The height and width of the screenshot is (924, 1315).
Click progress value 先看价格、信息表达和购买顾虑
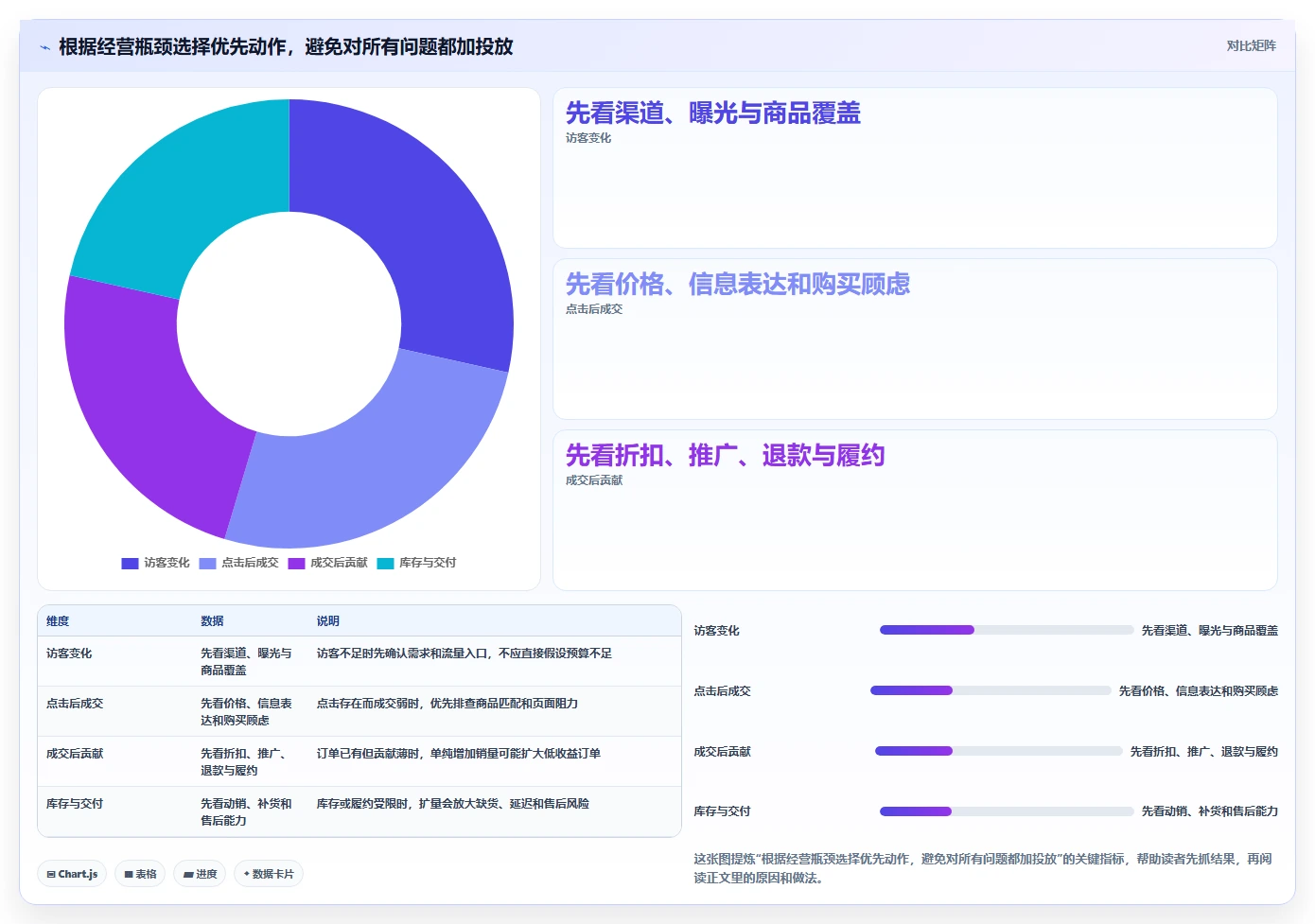tap(1198, 691)
